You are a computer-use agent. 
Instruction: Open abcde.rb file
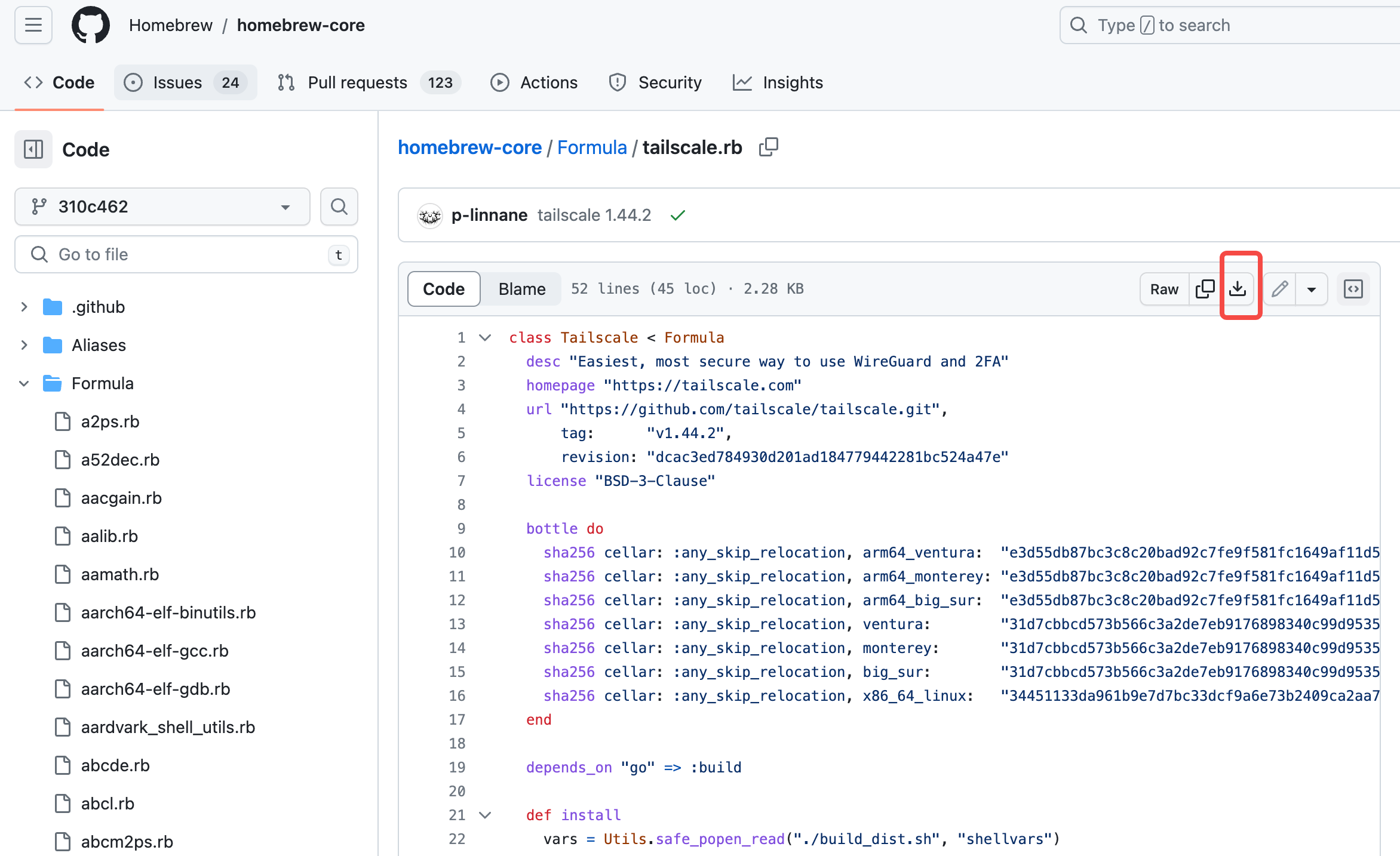[x=115, y=765]
